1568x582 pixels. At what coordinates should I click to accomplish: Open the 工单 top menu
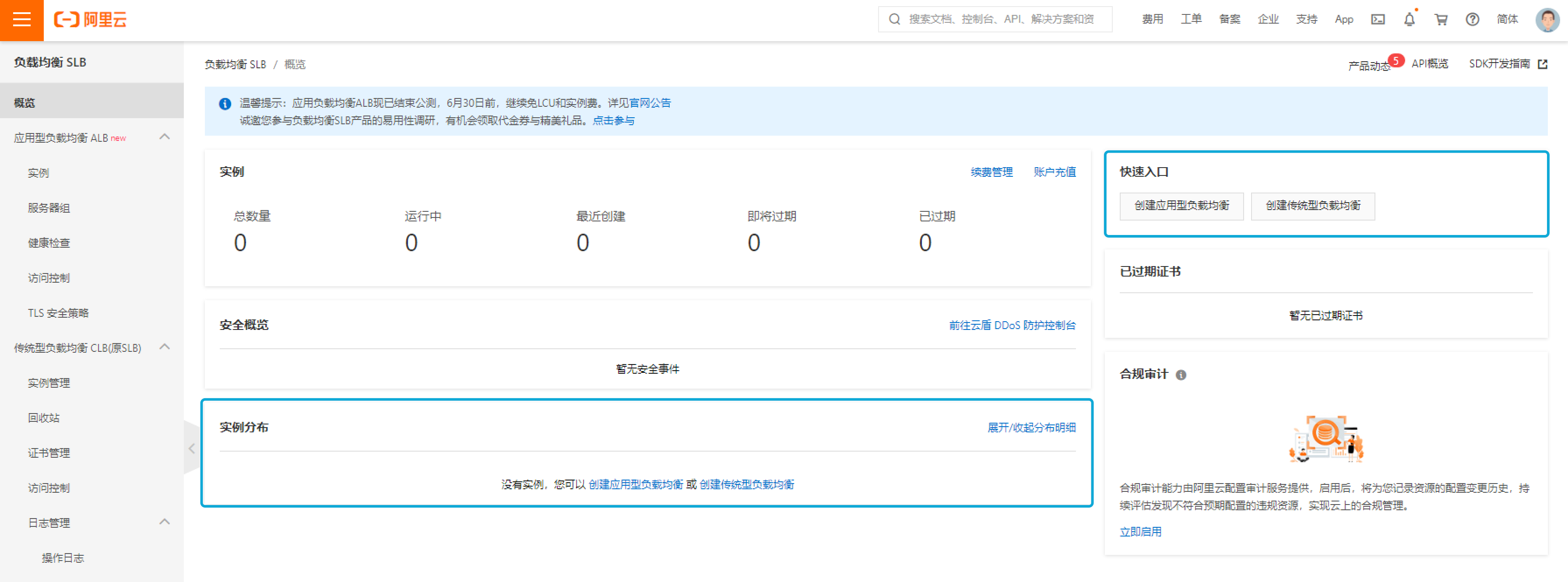1191,20
